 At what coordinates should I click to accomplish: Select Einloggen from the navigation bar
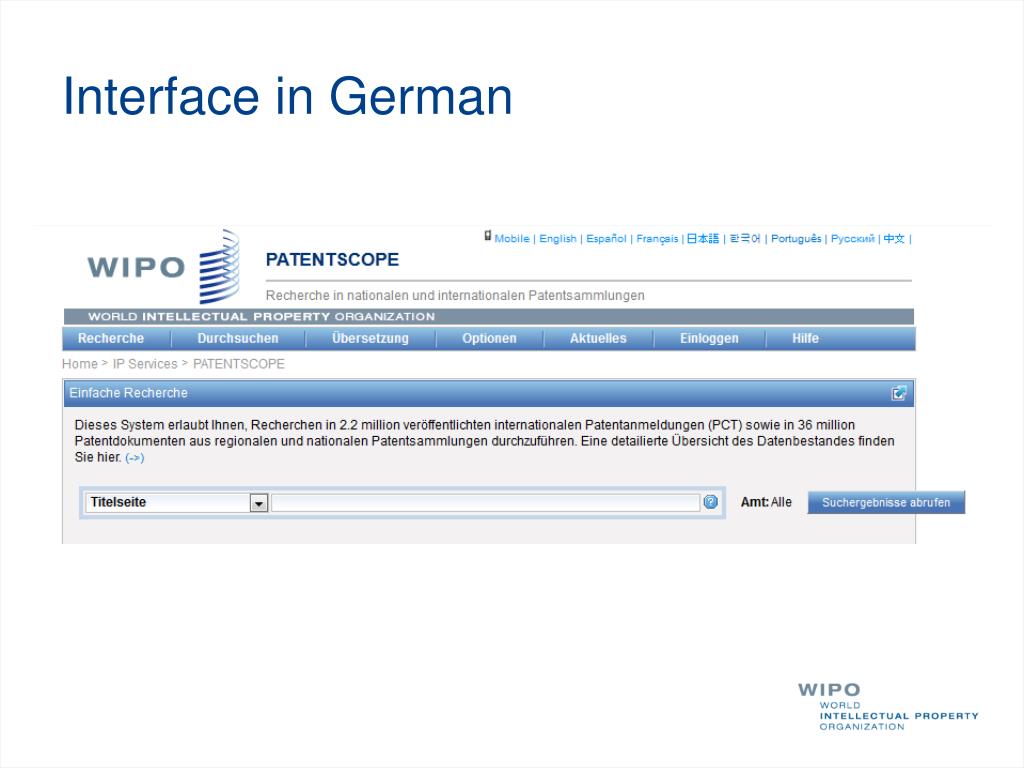(708, 338)
